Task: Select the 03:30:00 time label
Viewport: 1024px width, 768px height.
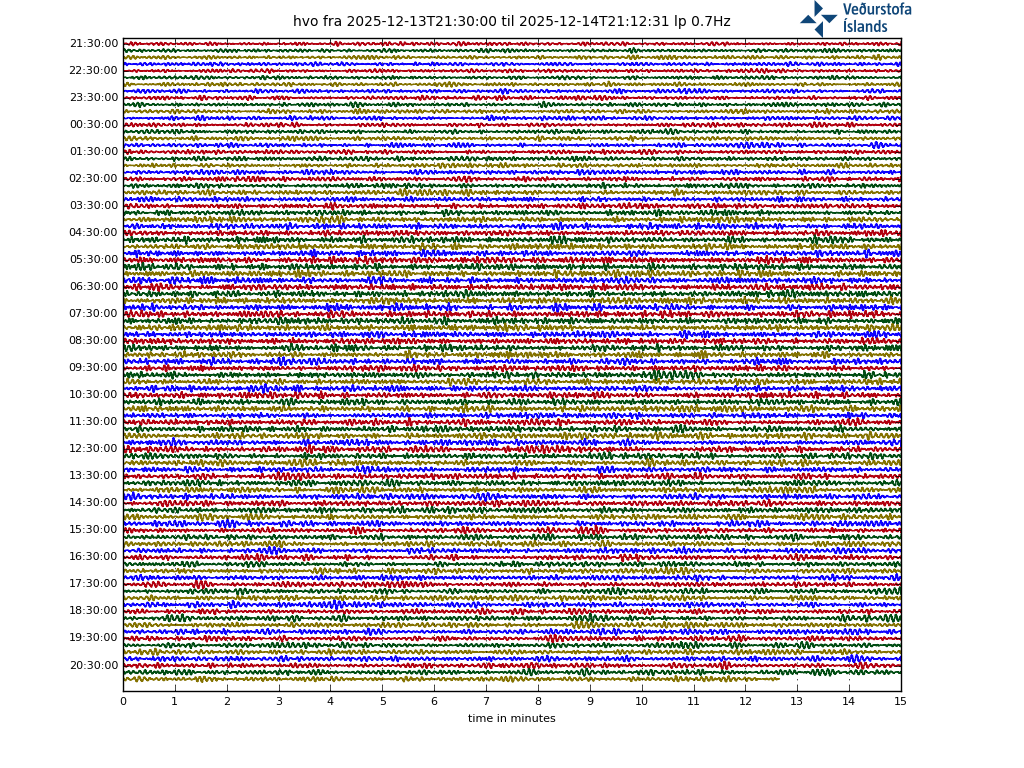Action: pos(94,206)
